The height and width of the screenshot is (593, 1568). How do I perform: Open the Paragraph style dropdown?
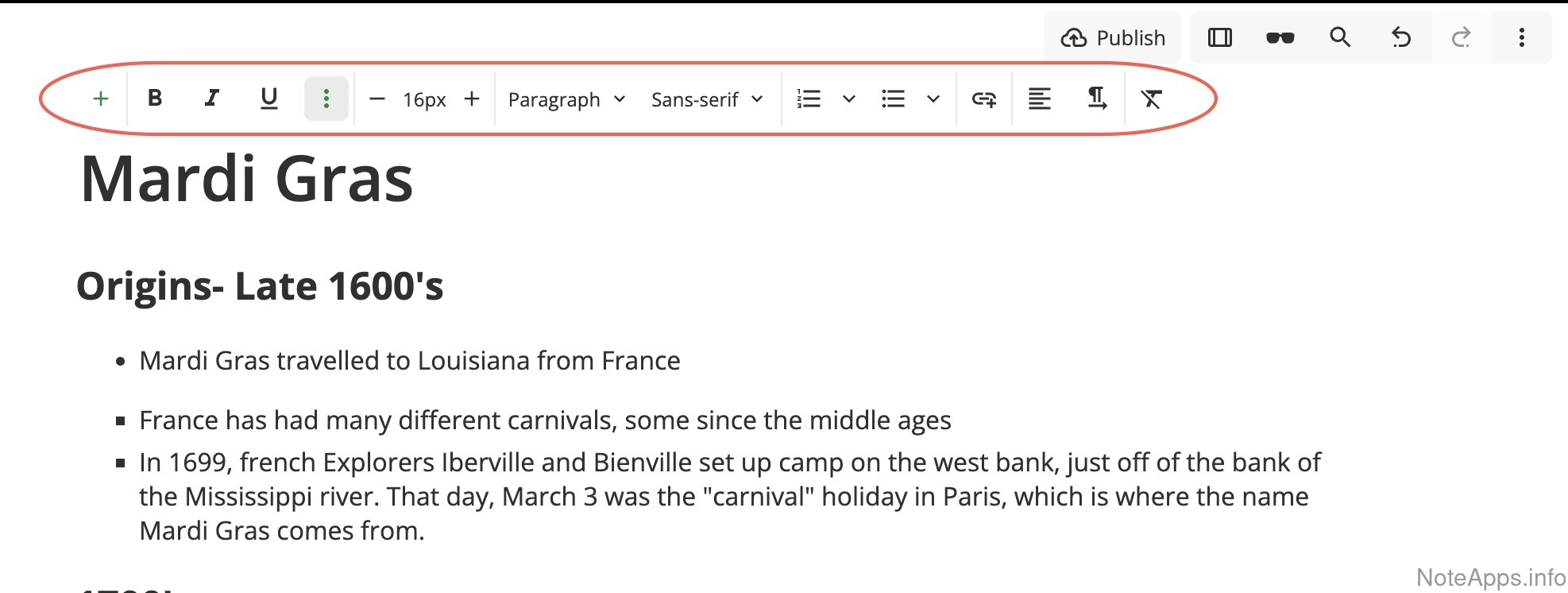point(566,99)
